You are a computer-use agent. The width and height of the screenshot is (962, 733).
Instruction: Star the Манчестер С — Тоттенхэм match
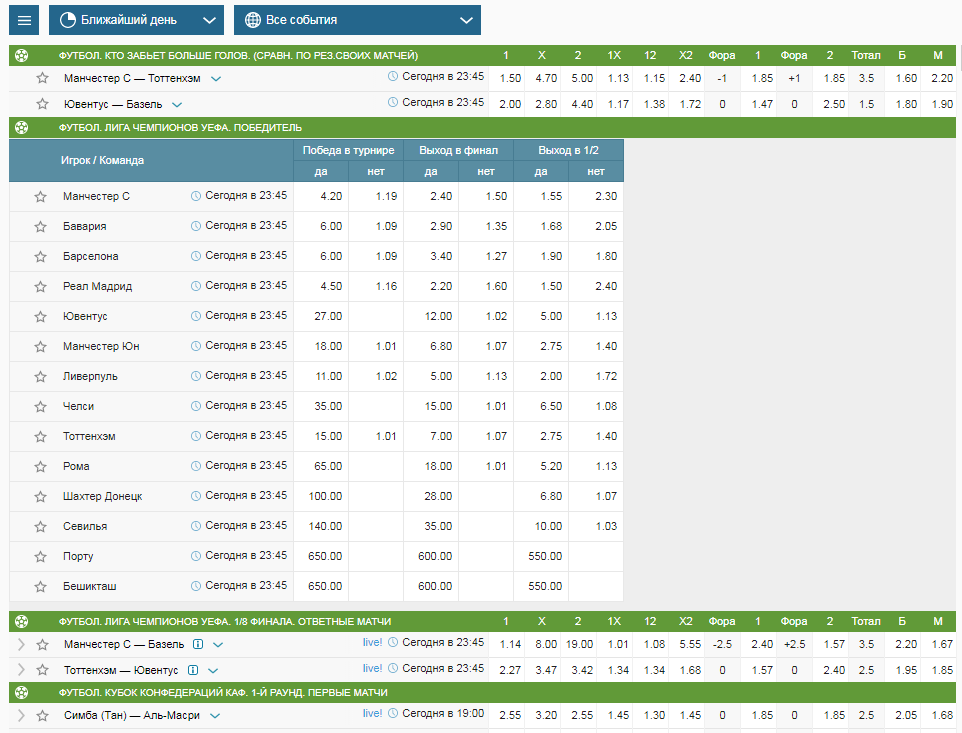[42, 78]
